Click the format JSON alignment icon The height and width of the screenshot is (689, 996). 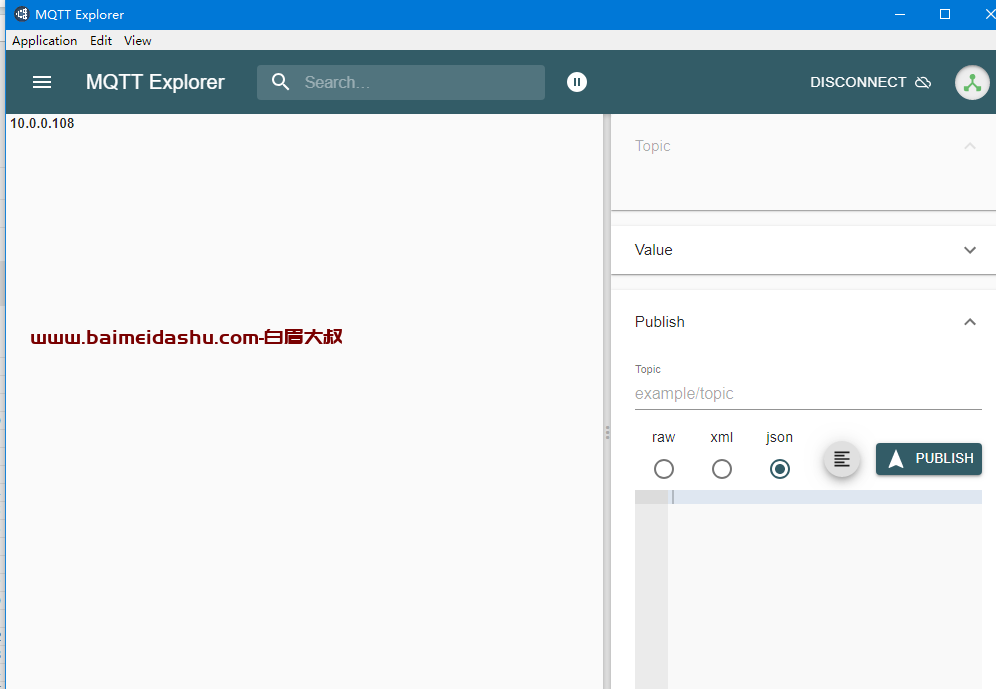coord(842,458)
